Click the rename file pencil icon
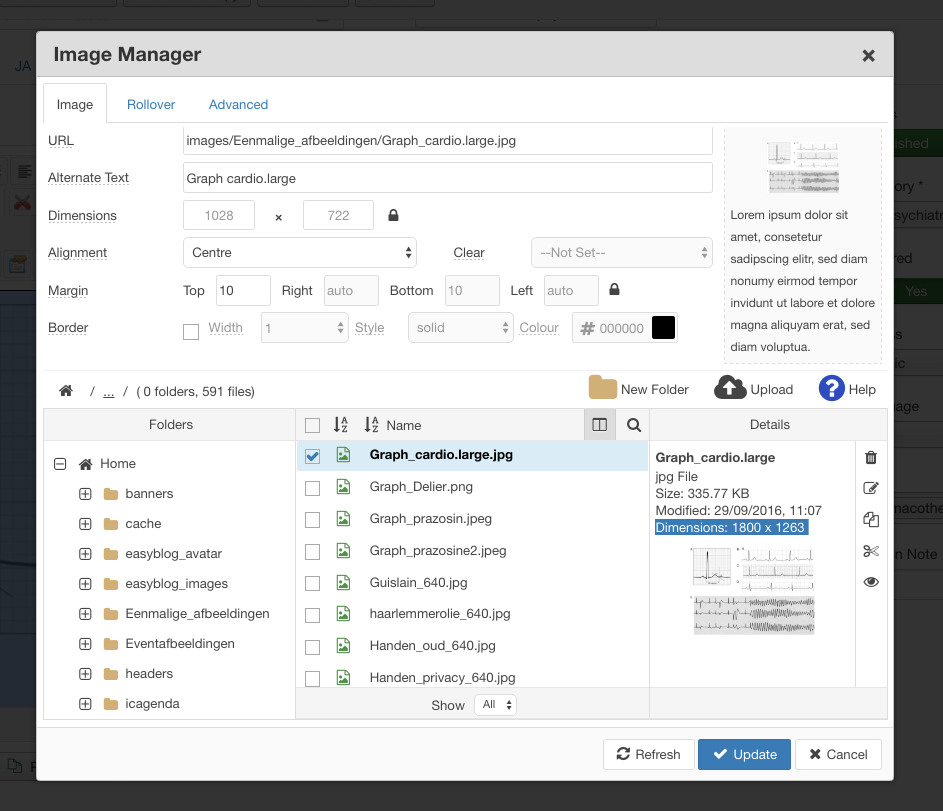 tap(870, 488)
